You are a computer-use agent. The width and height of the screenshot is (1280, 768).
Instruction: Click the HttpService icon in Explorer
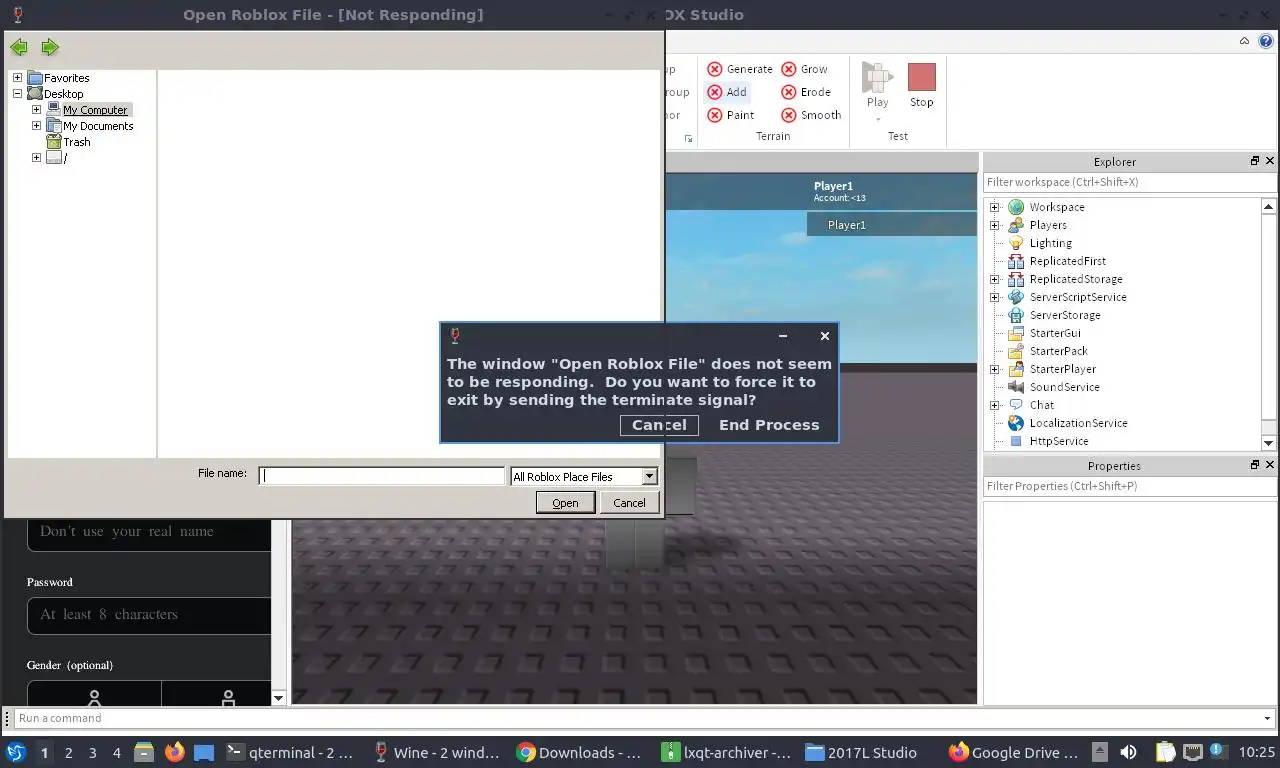pyautogui.click(x=1016, y=441)
